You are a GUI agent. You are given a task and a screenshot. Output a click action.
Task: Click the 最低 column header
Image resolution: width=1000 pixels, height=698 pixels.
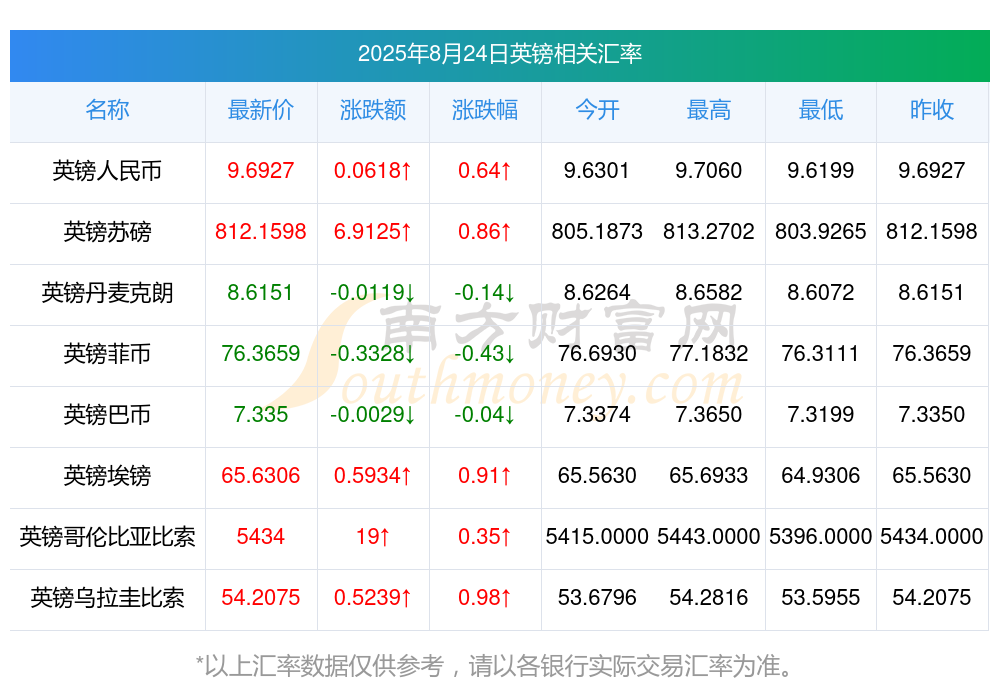821,110
